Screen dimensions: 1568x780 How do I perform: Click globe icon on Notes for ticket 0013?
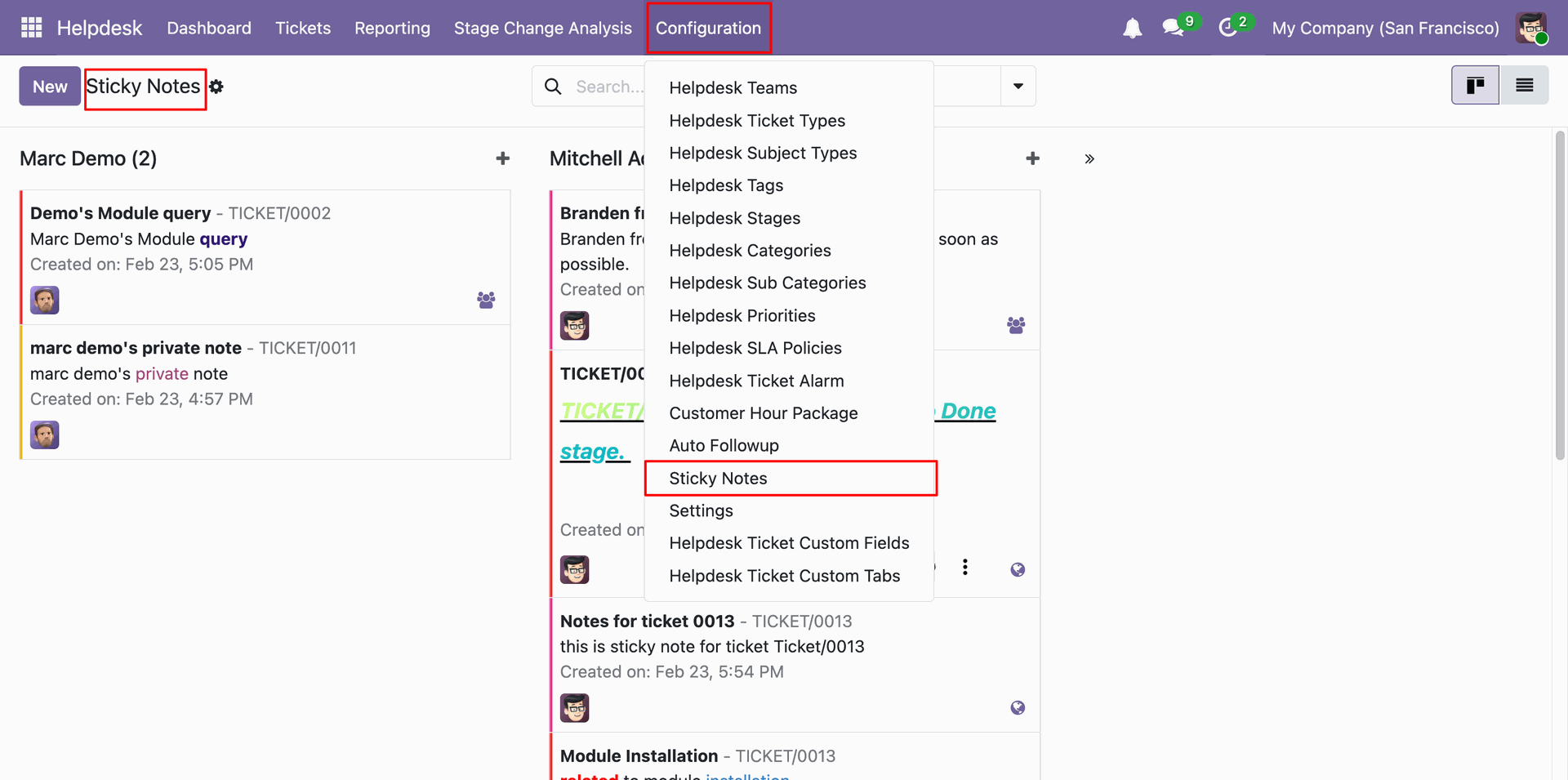point(1017,708)
